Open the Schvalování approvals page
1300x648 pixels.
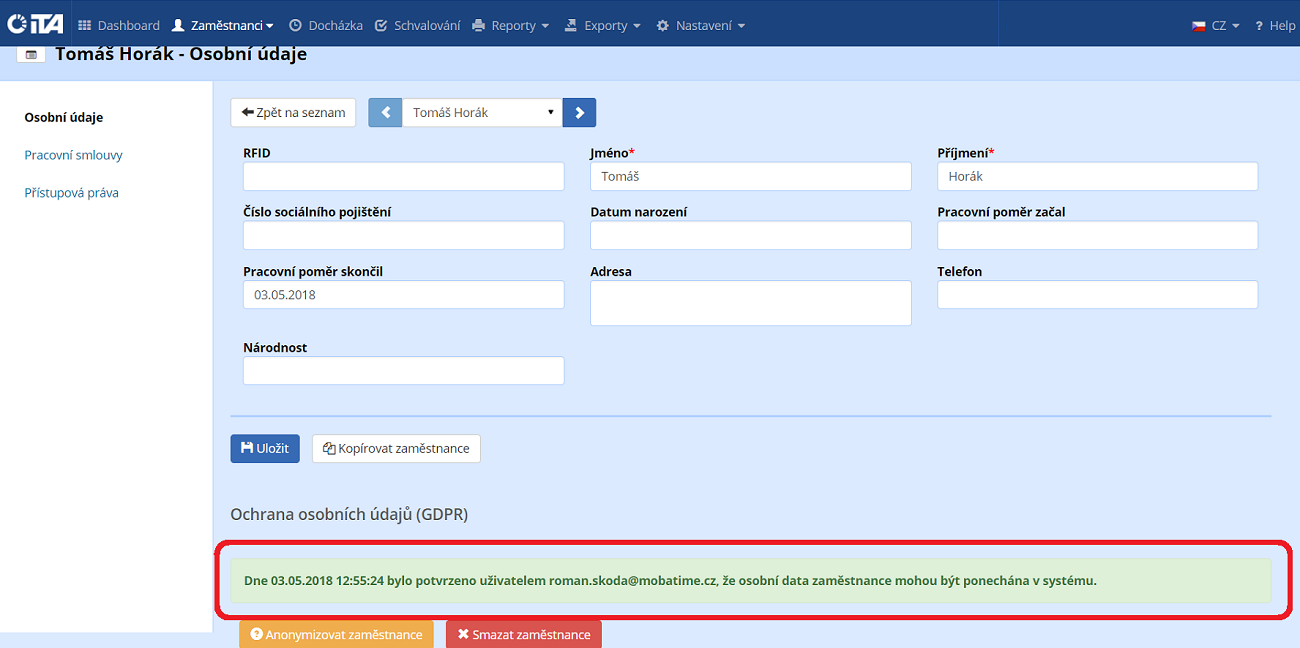(418, 26)
